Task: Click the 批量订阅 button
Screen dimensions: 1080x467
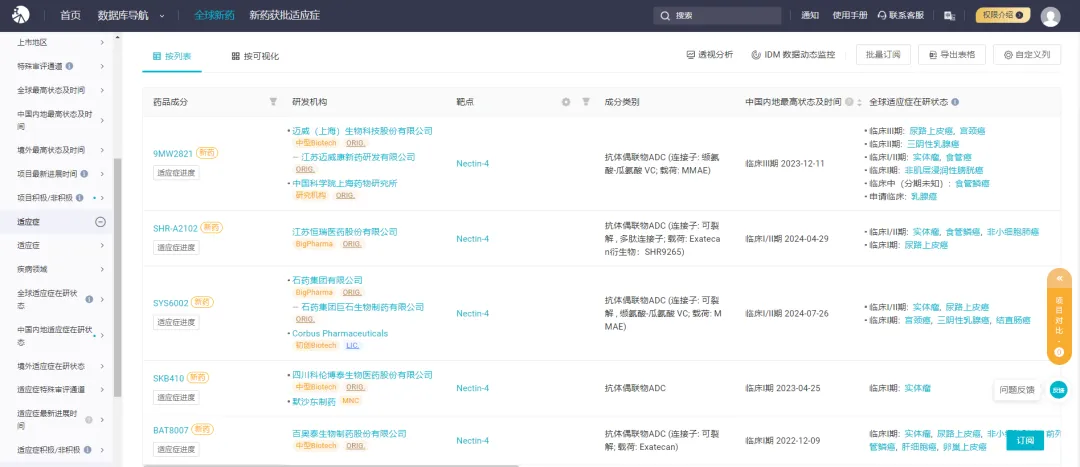Action: (883, 55)
